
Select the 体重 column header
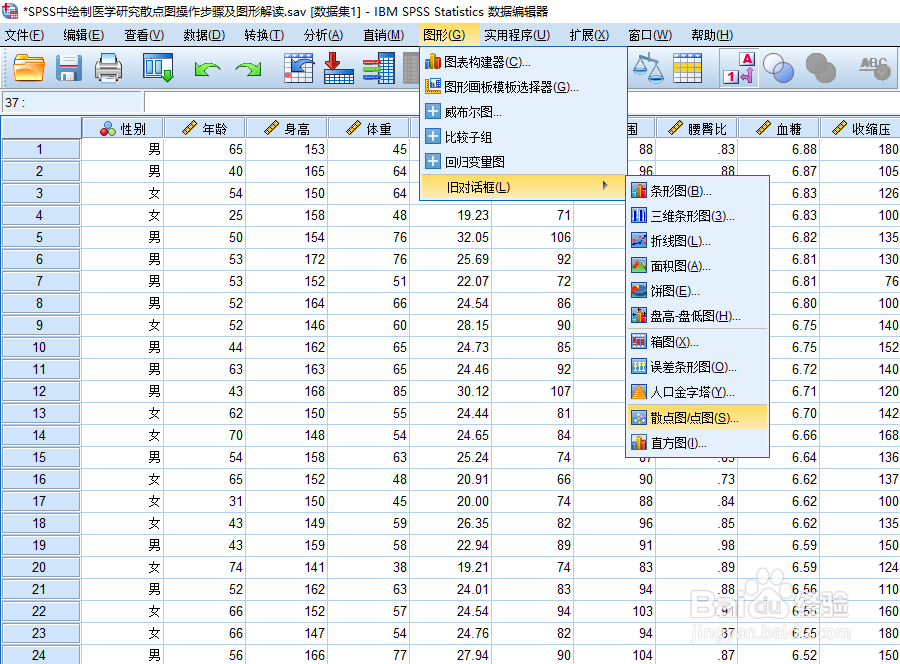pos(369,129)
